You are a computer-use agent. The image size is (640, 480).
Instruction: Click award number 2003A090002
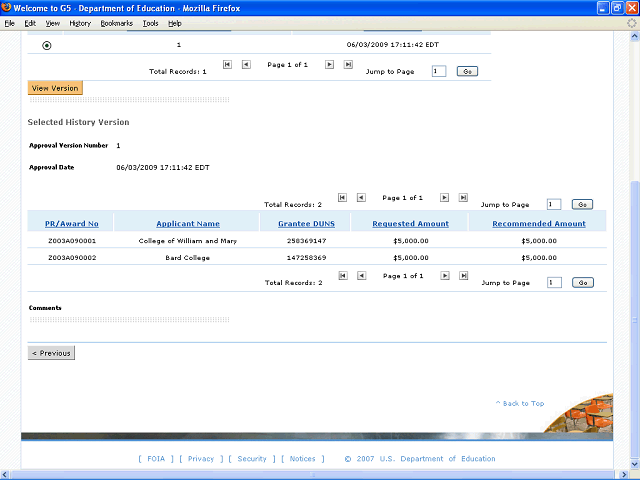tap(72, 258)
